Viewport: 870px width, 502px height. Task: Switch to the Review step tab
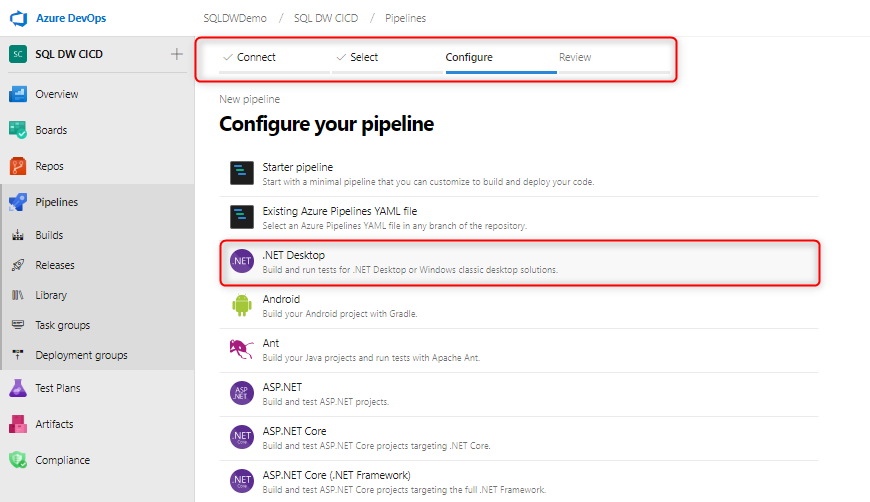[614, 58]
